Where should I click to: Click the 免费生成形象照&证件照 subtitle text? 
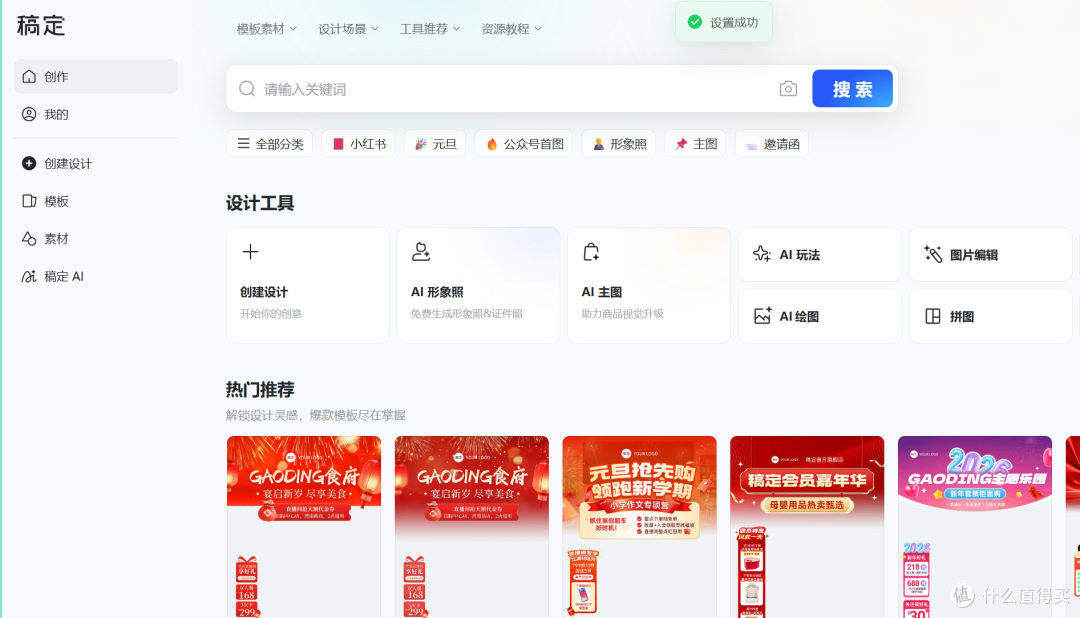point(466,313)
